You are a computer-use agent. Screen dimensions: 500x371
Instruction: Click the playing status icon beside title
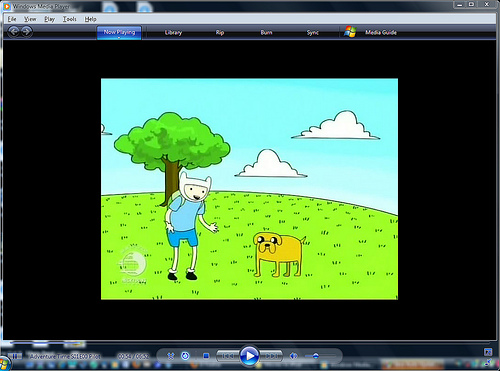pos(15,356)
